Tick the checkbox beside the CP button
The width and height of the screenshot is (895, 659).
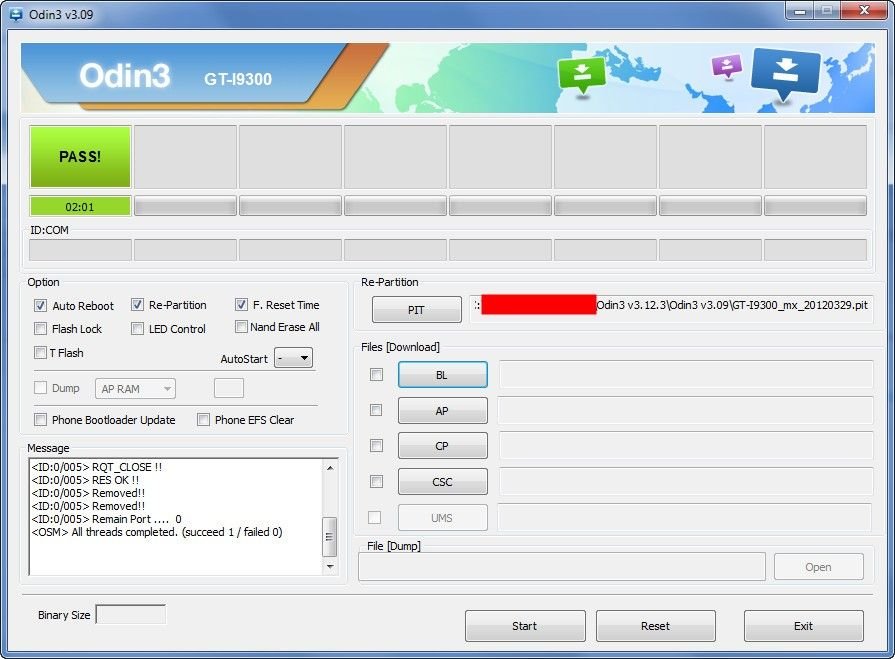click(376, 446)
